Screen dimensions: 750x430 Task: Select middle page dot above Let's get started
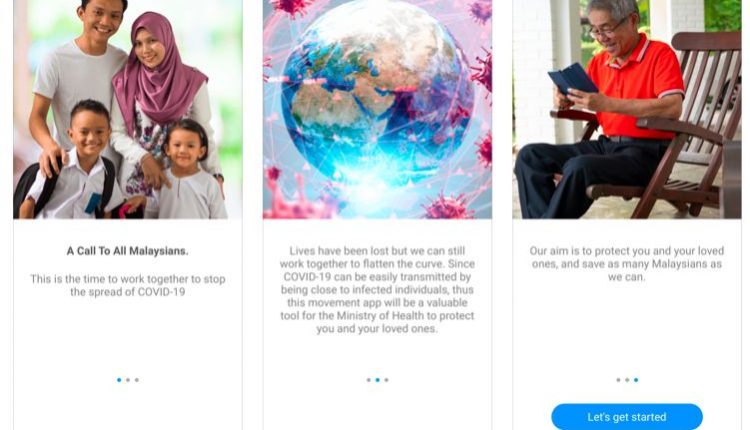coord(627,380)
